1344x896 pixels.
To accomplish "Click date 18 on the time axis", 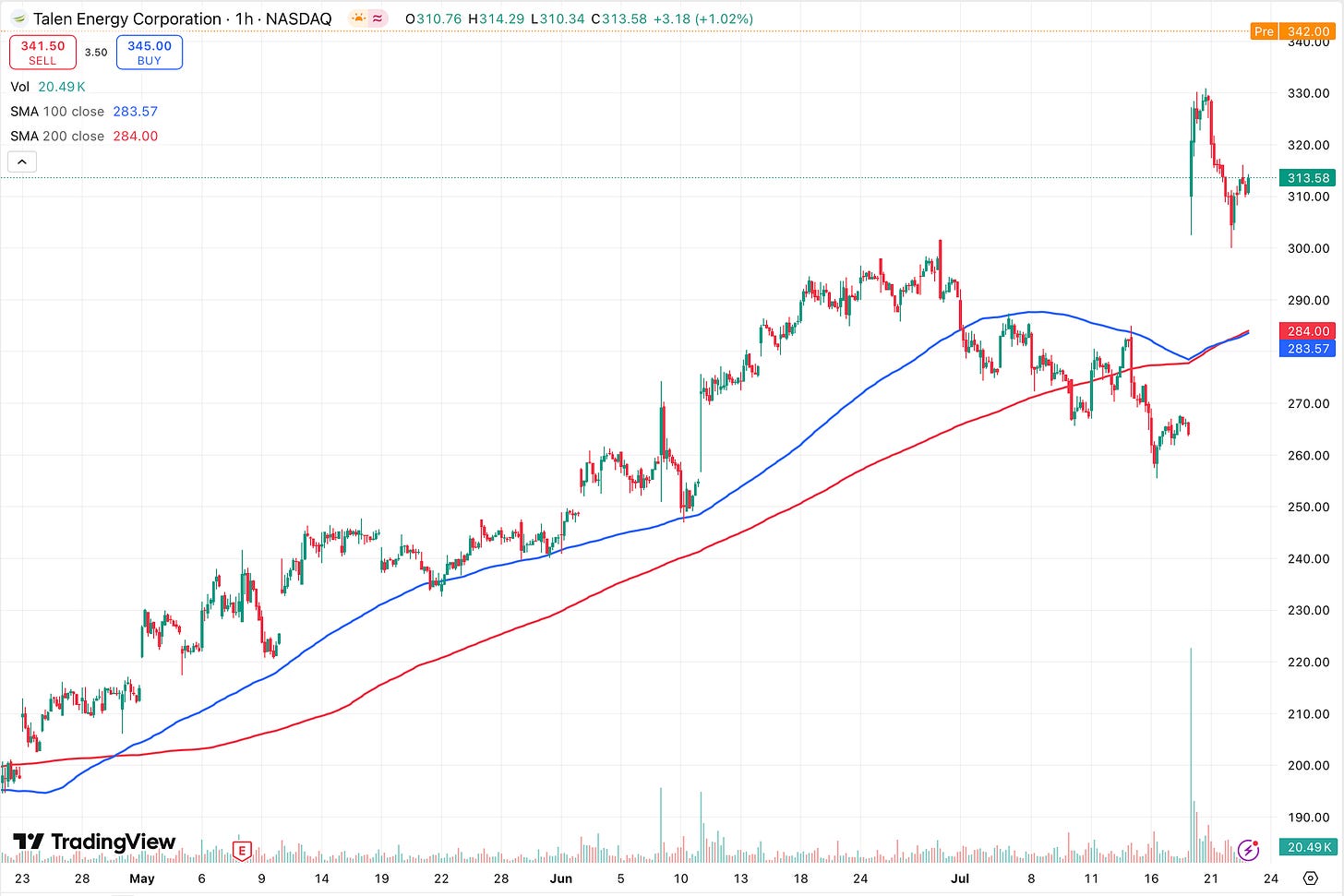I will 800,878.
